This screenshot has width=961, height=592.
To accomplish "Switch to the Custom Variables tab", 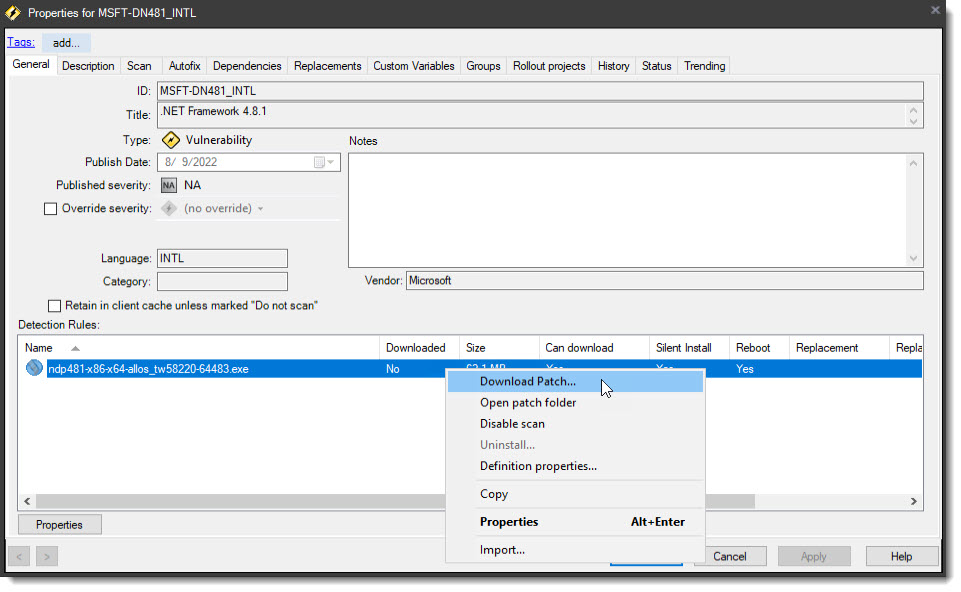I will [413, 66].
